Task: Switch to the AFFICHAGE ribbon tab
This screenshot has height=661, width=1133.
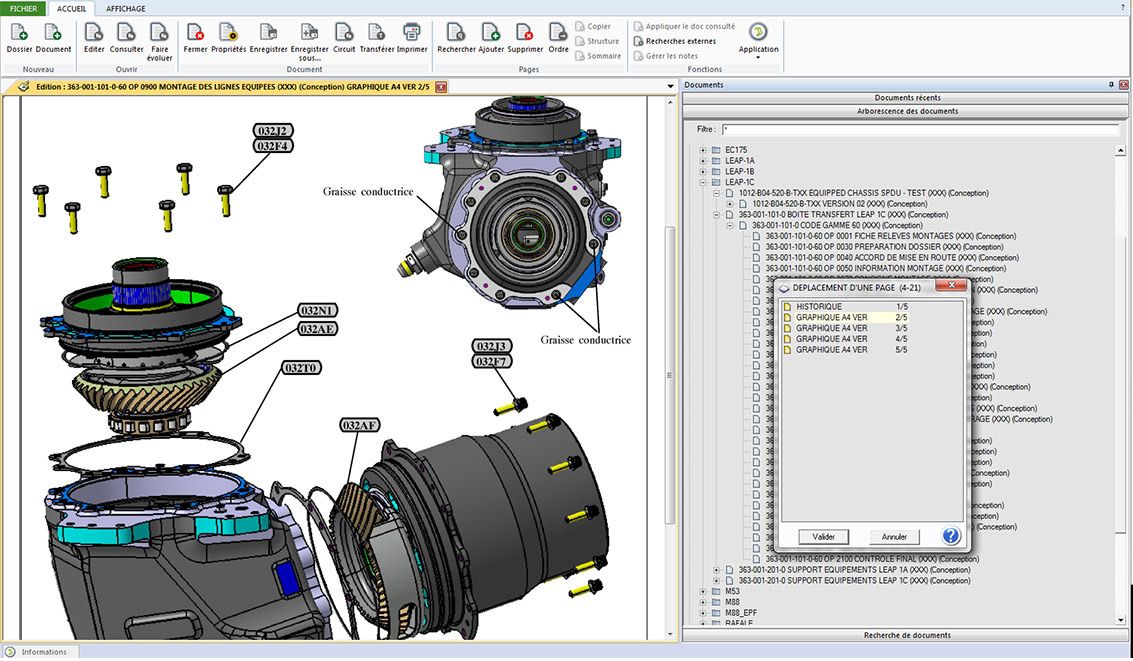Action: coord(125,9)
